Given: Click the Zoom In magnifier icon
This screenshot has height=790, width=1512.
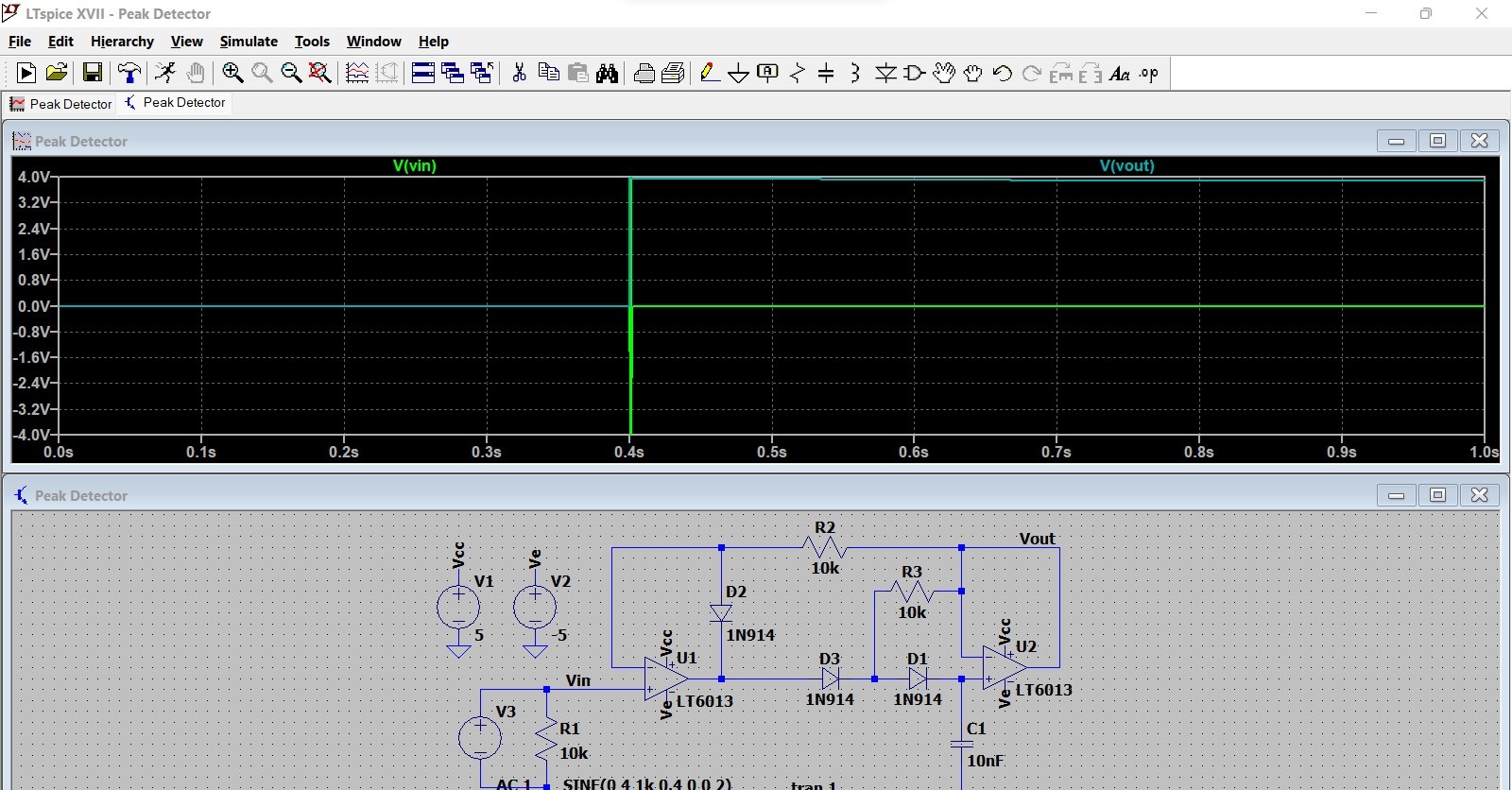Looking at the screenshot, I should [x=232, y=73].
